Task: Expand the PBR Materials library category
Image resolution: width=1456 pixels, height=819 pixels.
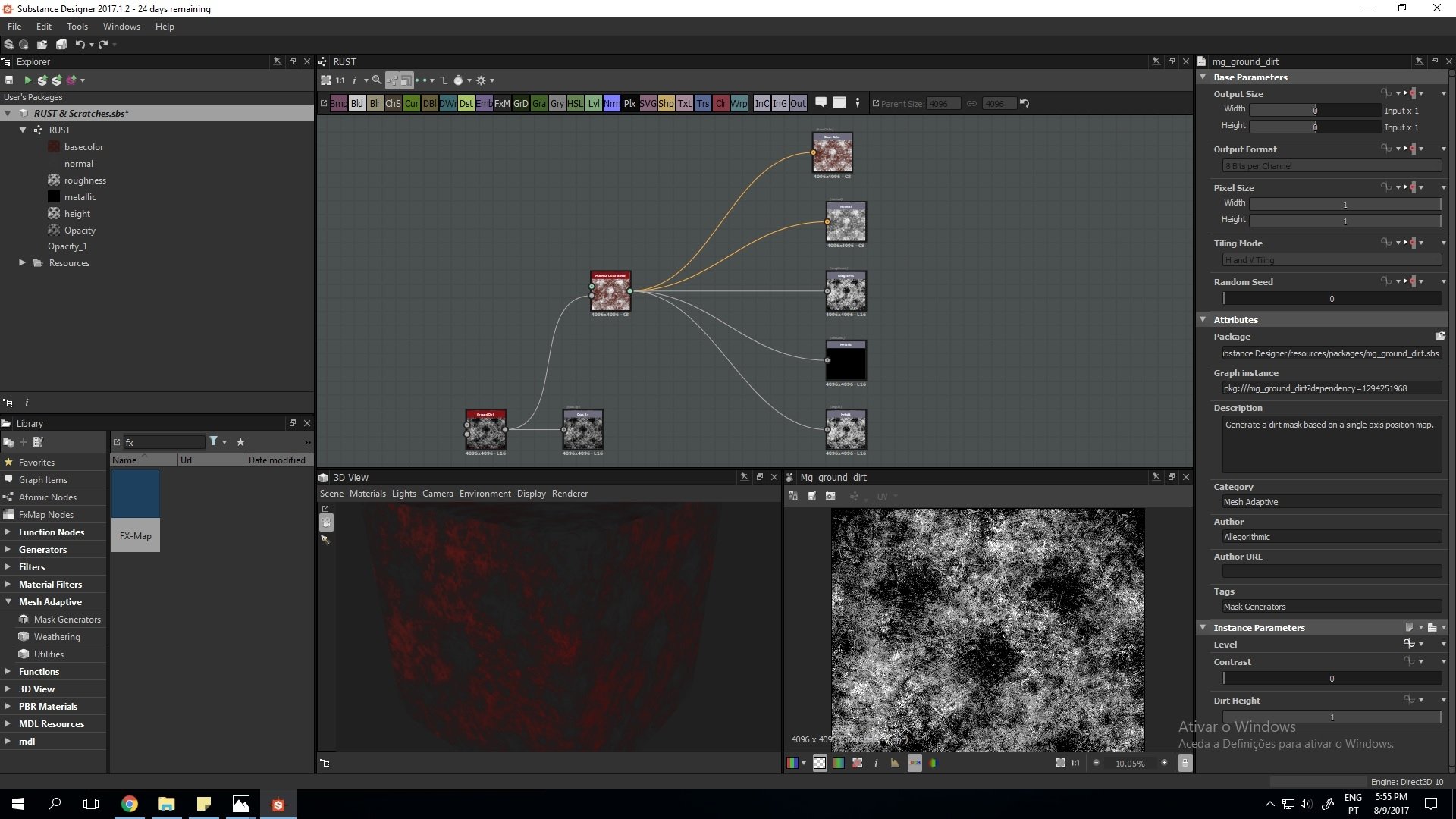Action: [8, 707]
